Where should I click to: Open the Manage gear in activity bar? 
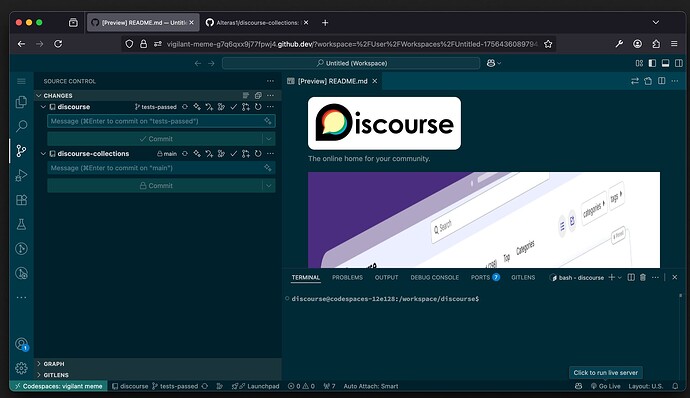[21, 368]
